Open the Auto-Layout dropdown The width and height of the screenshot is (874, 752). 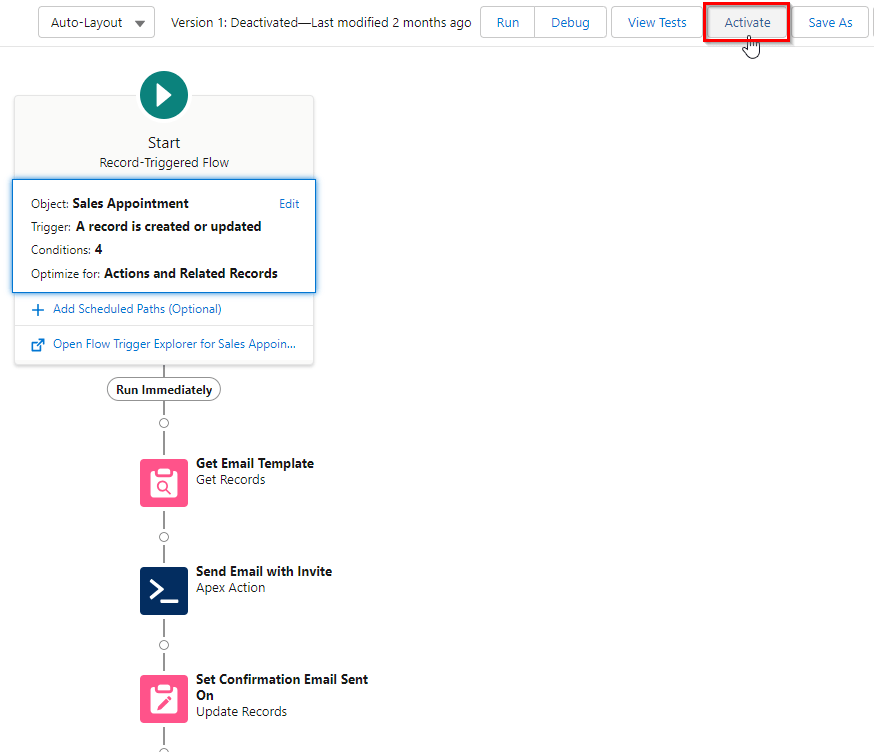pos(95,21)
